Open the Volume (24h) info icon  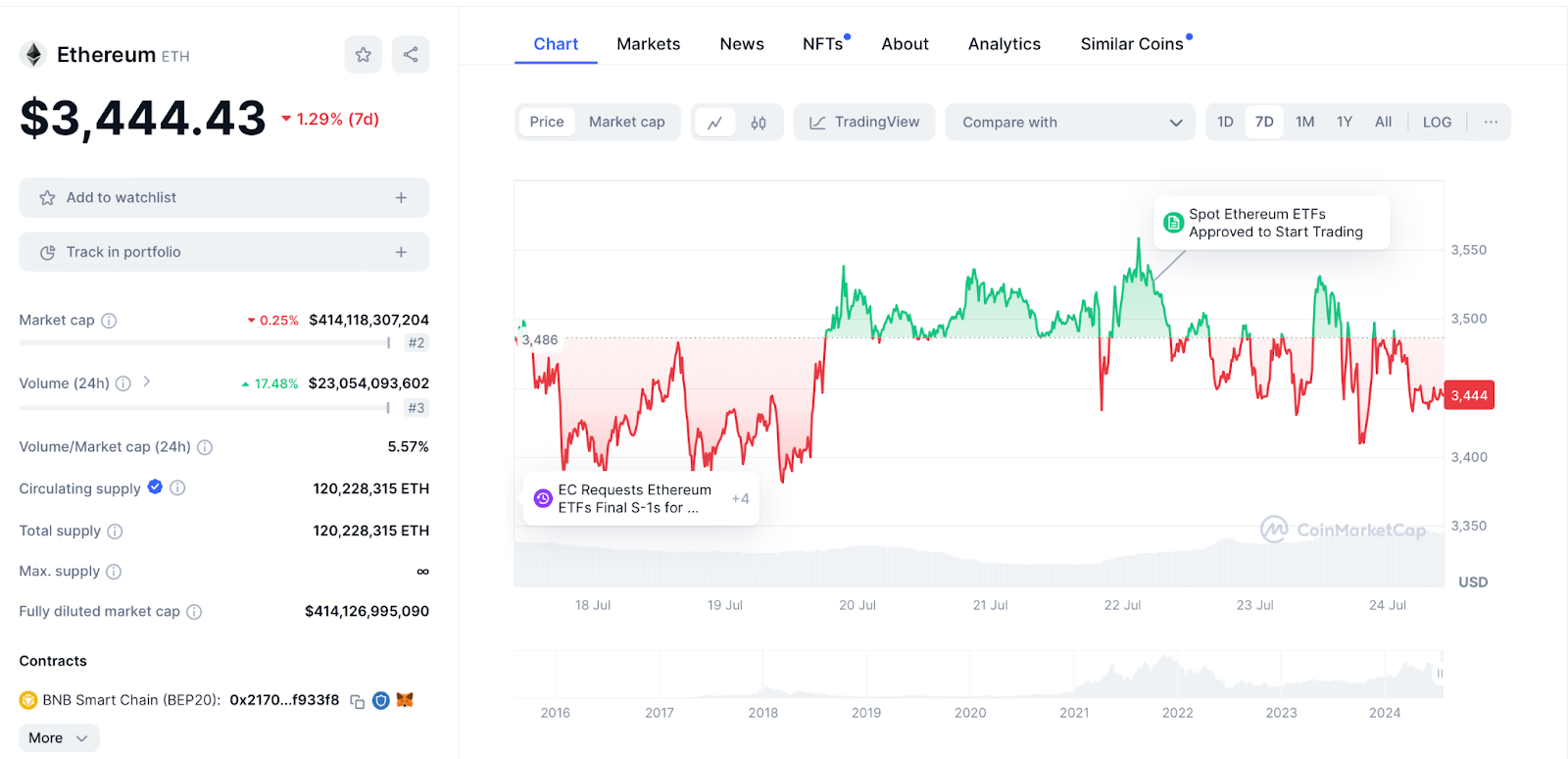122,383
